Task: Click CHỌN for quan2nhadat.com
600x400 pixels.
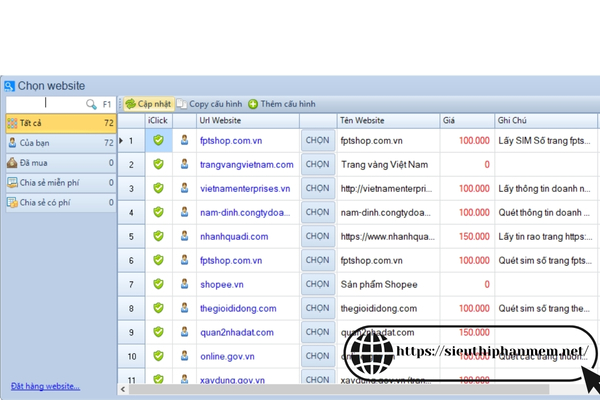Action: click(318, 332)
